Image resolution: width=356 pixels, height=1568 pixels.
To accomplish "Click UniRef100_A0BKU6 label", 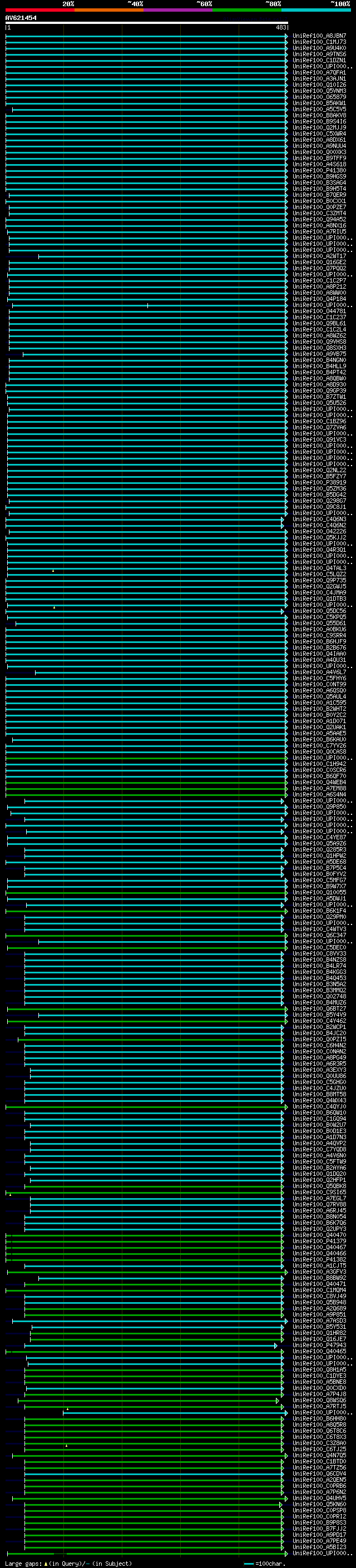I will pyautogui.click(x=319, y=629).
